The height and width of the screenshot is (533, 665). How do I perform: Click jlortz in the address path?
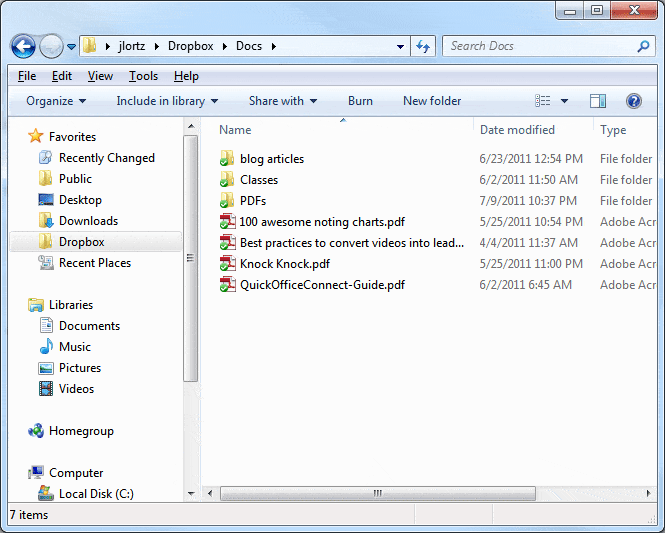(x=132, y=46)
